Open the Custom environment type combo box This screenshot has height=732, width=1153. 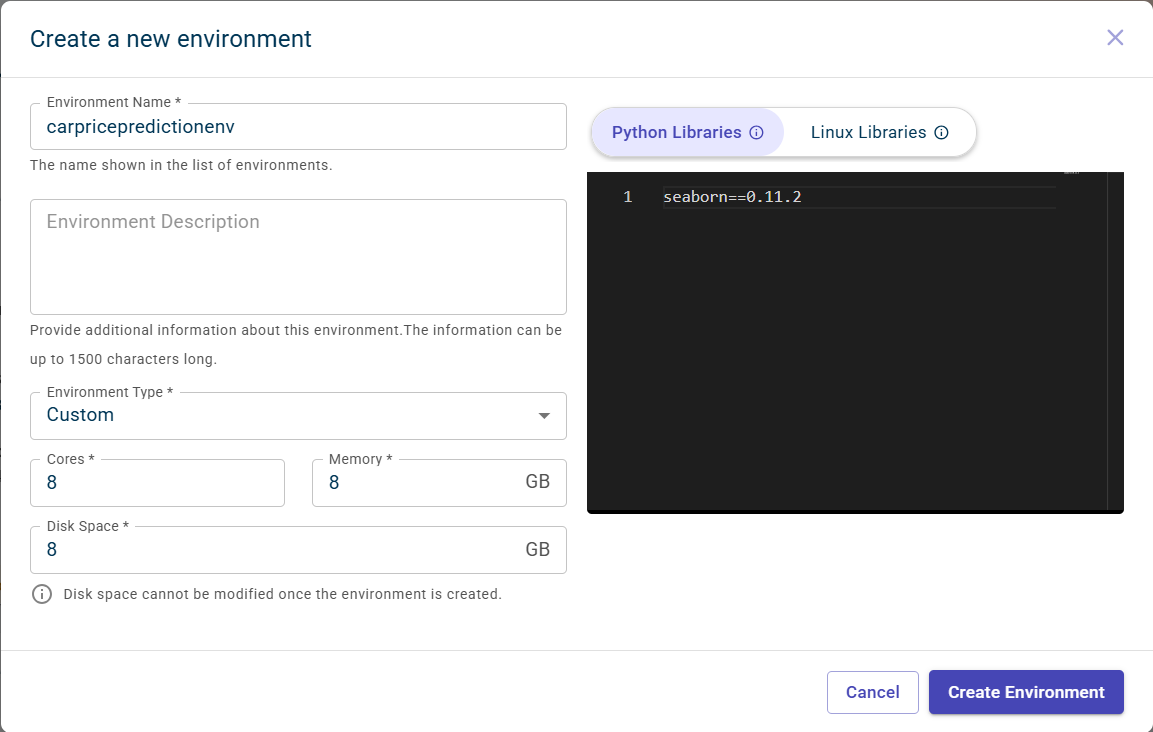pyautogui.click(x=280, y=416)
